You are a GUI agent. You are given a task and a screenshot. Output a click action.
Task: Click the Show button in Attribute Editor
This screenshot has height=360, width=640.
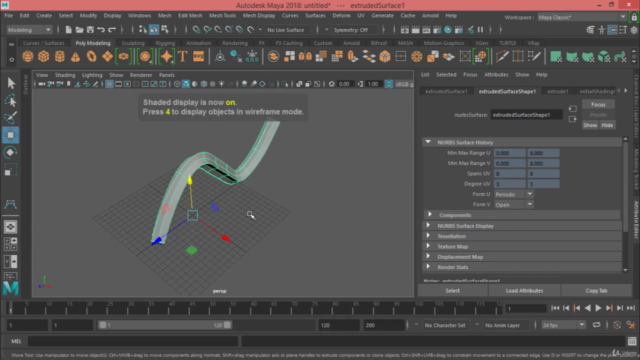590,125
